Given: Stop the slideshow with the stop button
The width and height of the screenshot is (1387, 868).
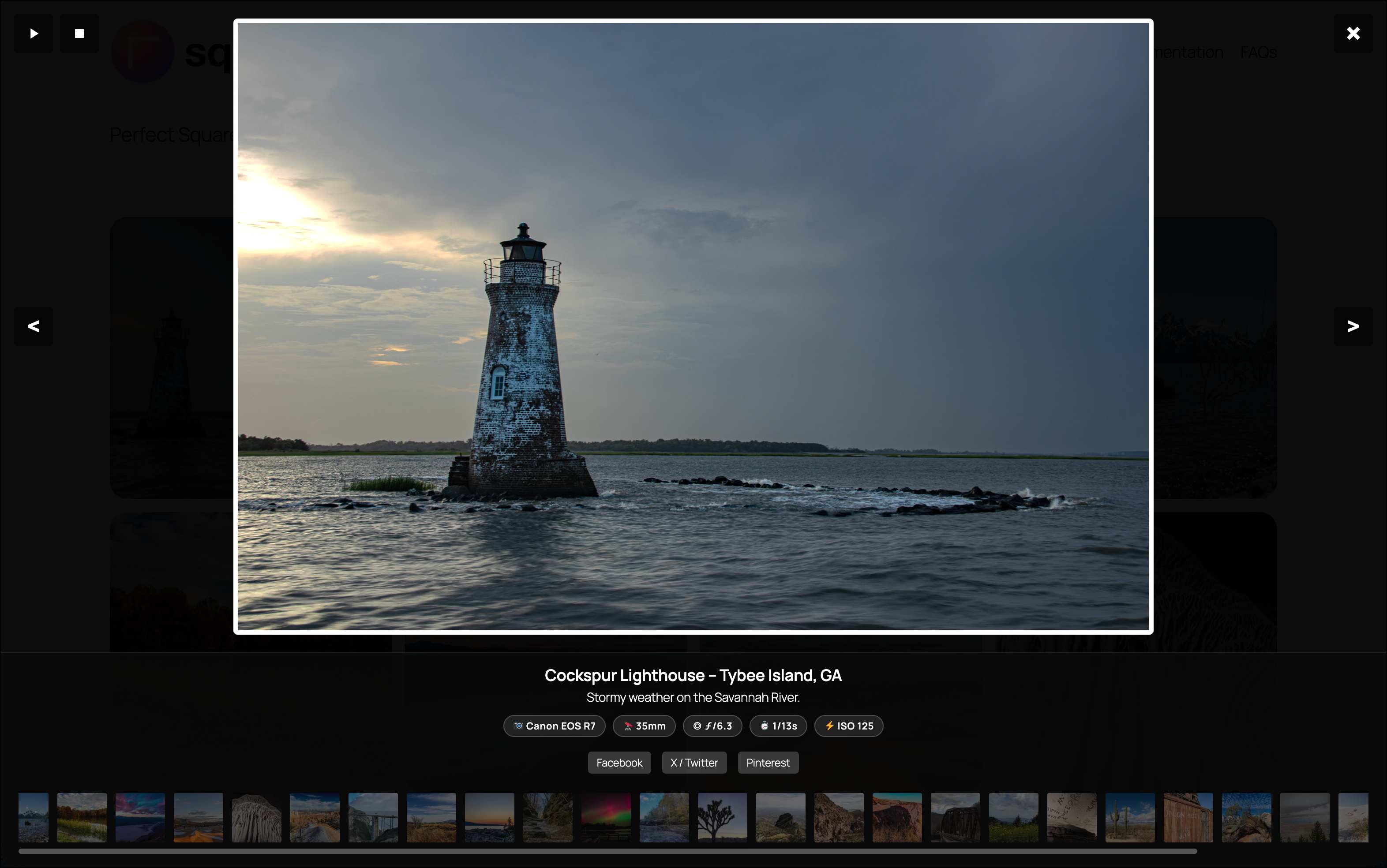Looking at the screenshot, I should pyautogui.click(x=79, y=33).
